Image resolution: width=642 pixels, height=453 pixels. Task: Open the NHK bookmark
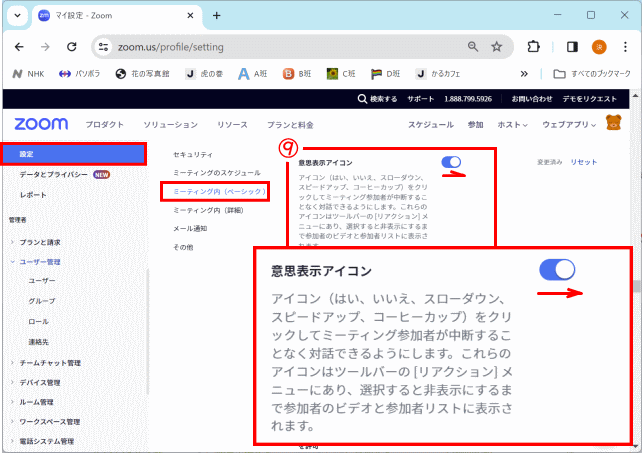pos(28,74)
